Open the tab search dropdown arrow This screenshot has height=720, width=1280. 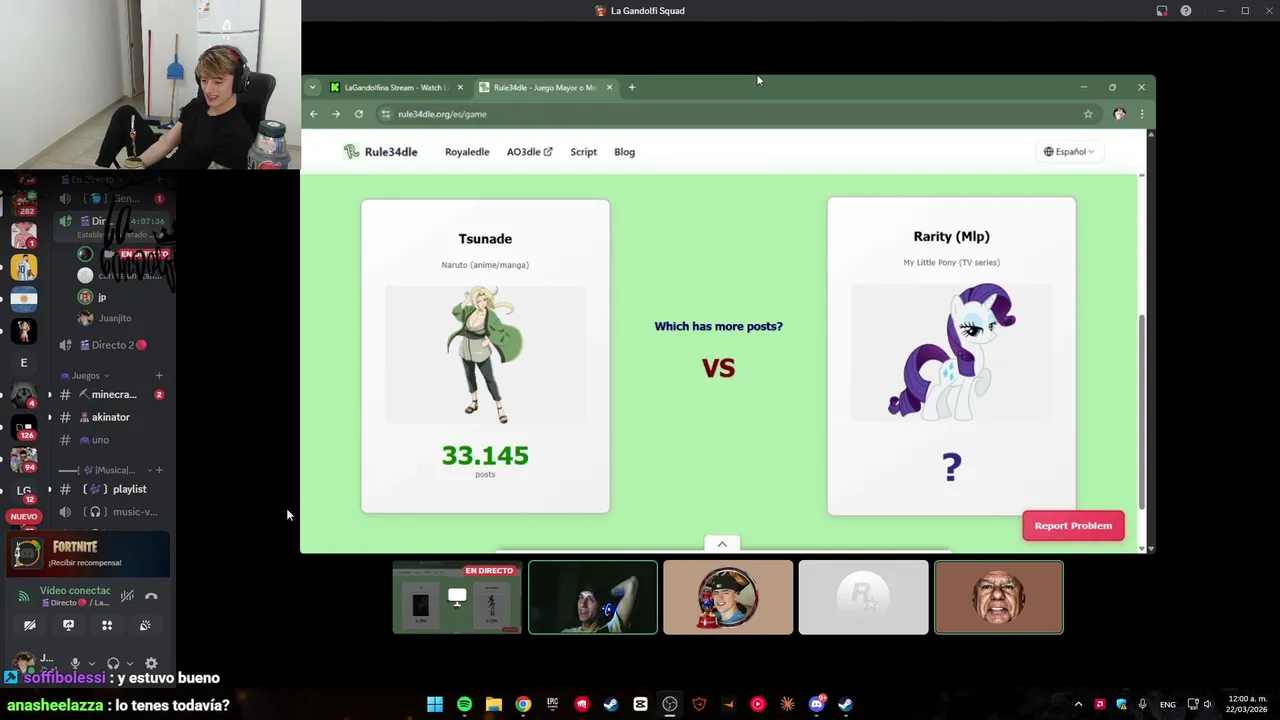tap(312, 87)
